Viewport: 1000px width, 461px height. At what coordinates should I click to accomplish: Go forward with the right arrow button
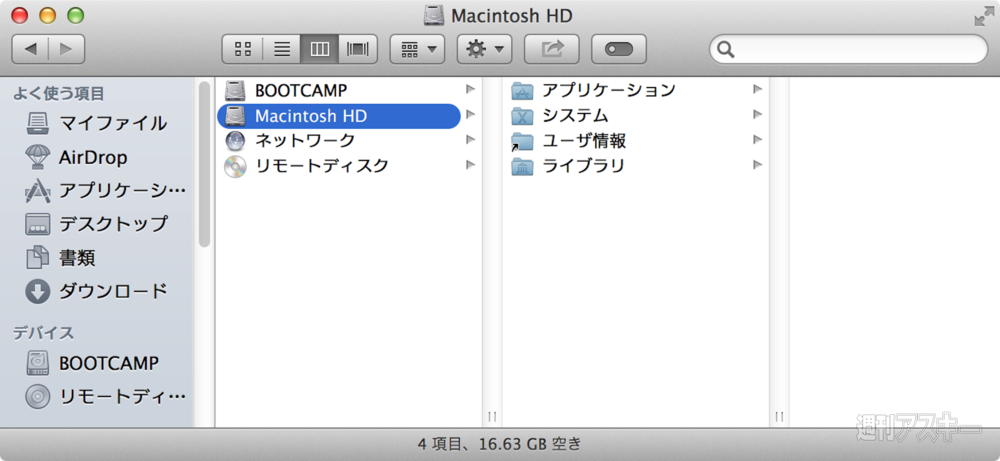click(x=66, y=49)
